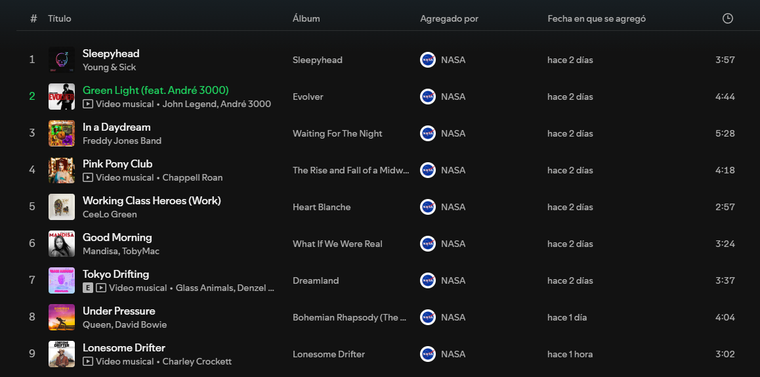The height and width of the screenshot is (377, 760).
Task: Open album Waiting For The Night
Action: click(337, 133)
